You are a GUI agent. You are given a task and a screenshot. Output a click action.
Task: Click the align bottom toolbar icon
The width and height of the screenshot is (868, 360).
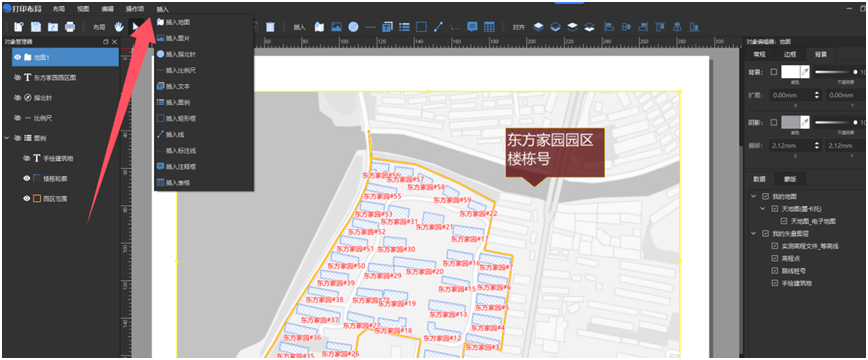(x=695, y=27)
